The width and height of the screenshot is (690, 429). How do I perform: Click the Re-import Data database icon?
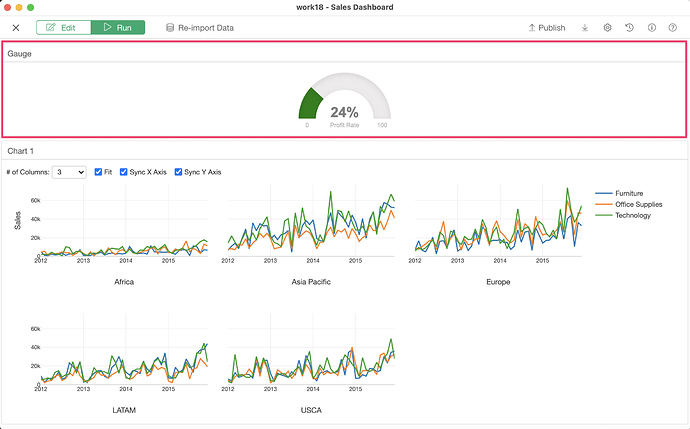pyautogui.click(x=170, y=28)
